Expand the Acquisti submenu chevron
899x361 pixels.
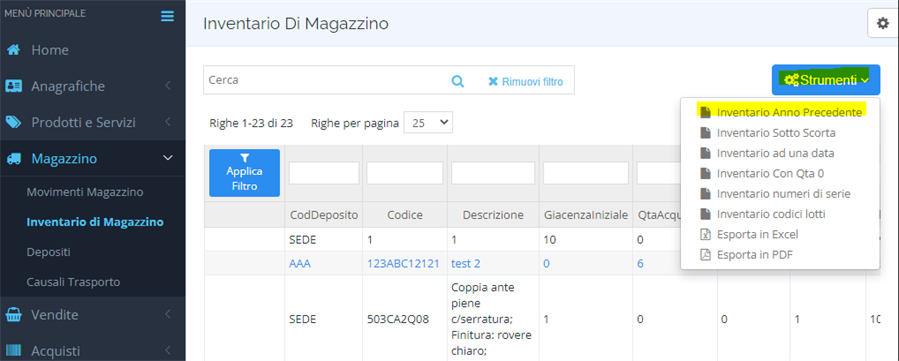(x=168, y=351)
